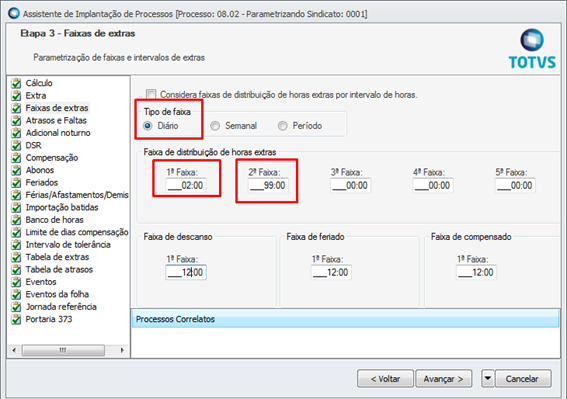
Task: Click the 3ª Faixa time field
Action: point(350,186)
